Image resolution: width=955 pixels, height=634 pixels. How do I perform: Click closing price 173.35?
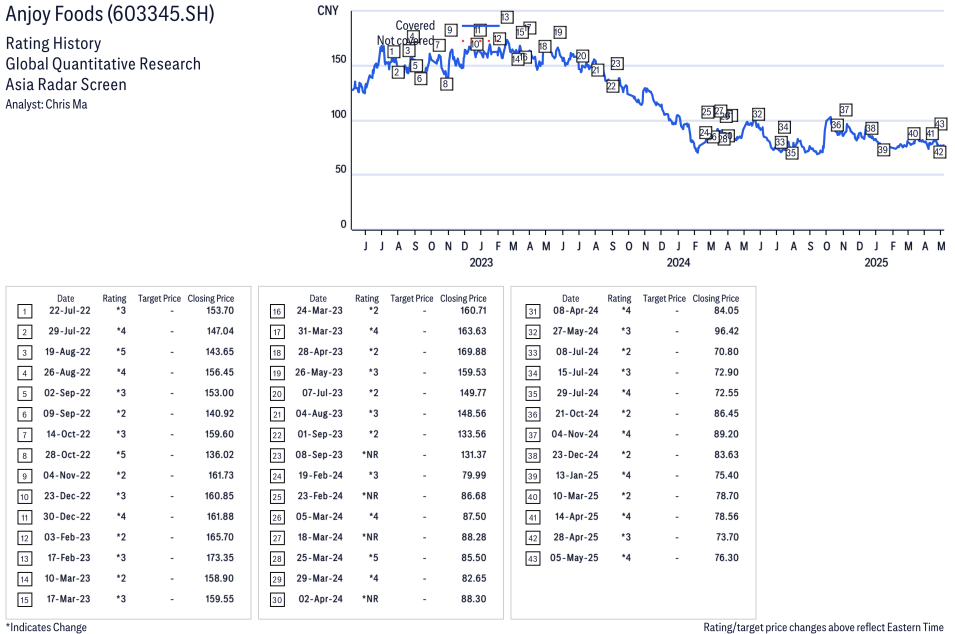tap(219, 558)
